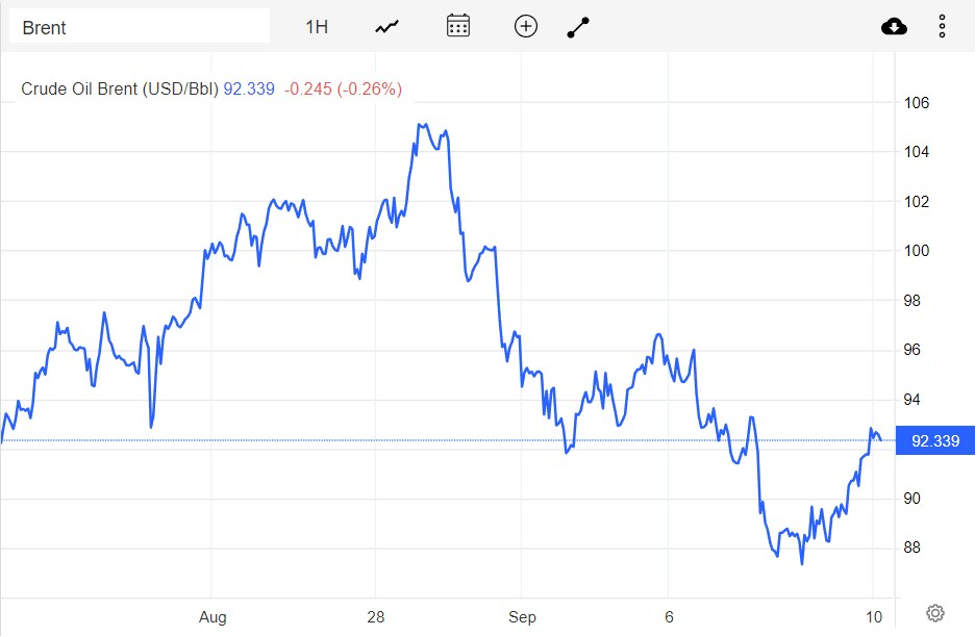Click the Aug label on time axis

tap(212, 617)
